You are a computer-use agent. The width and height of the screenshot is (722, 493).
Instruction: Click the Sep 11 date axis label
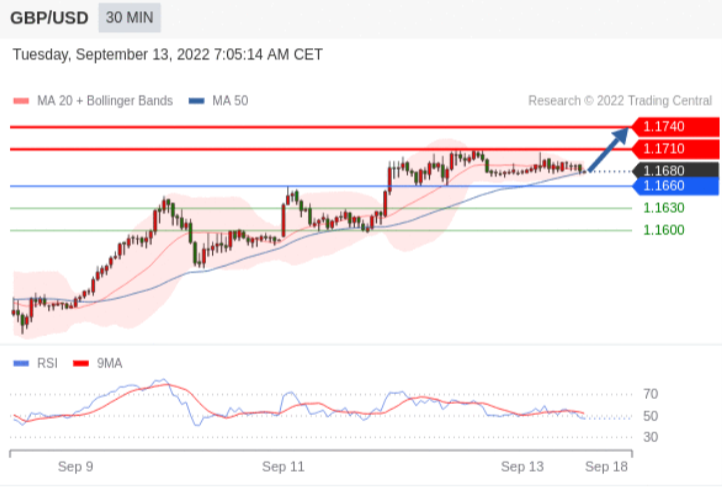coord(283,467)
